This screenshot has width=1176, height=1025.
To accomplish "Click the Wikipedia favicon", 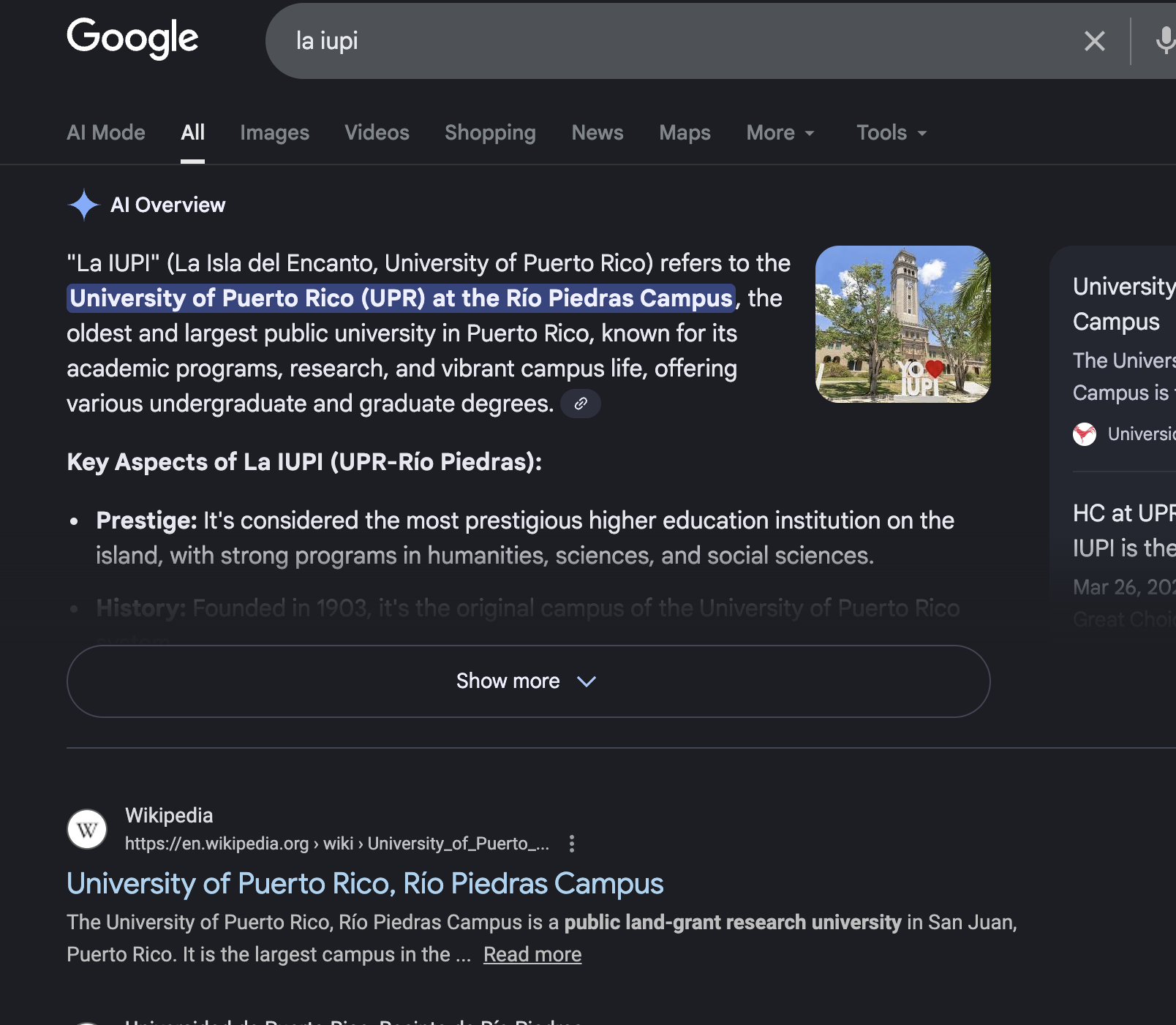I will pos(87,829).
